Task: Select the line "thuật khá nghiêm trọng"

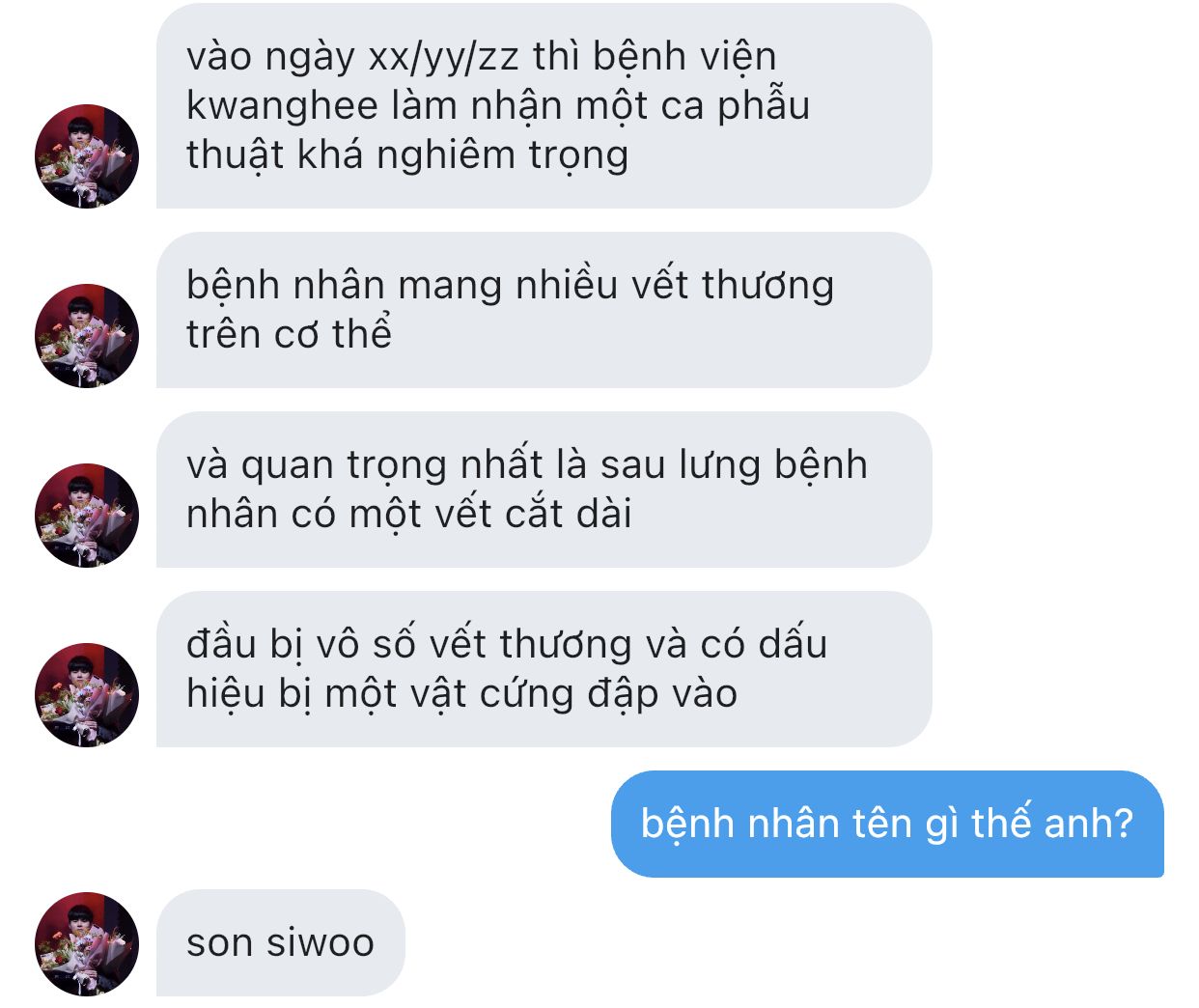Action: [x=407, y=155]
